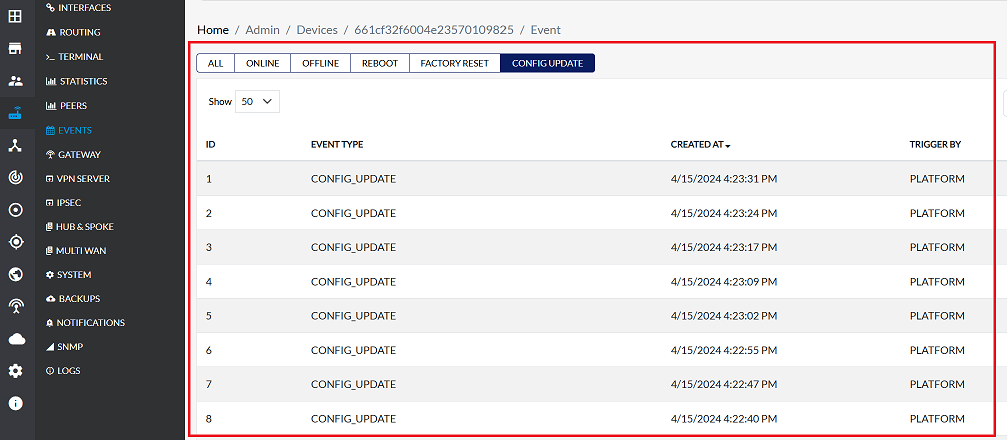The width and height of the screenshot is (1007, 440).
Task: Open VPN Server section
Action: [x=78, y=179]
